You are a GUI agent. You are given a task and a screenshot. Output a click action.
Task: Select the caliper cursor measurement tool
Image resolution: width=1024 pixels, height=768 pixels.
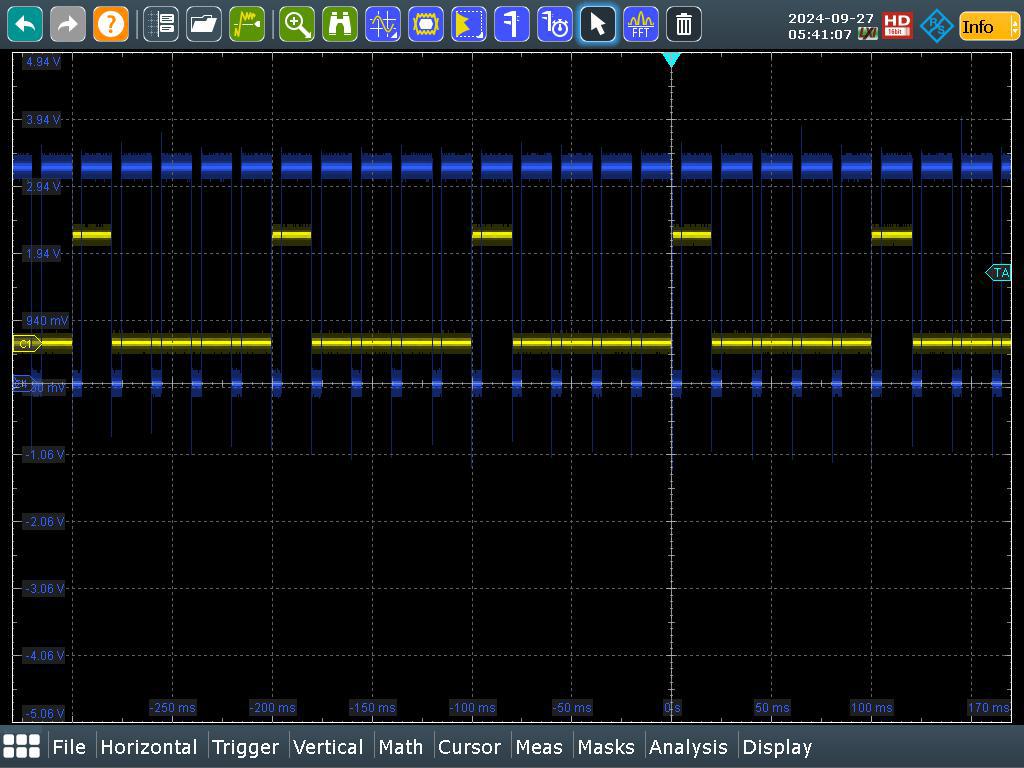click(x=512, y=24)
